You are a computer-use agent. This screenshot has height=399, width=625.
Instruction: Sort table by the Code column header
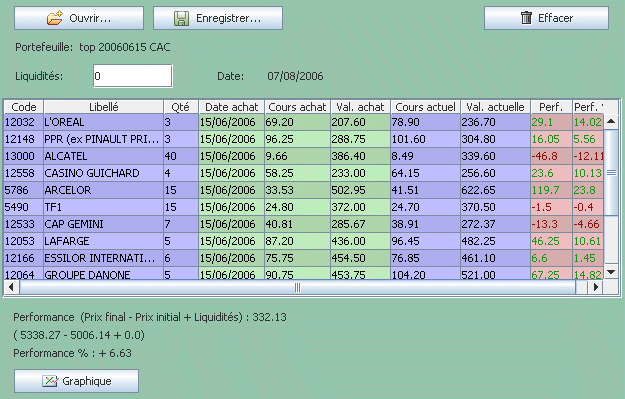coord(24,107)
